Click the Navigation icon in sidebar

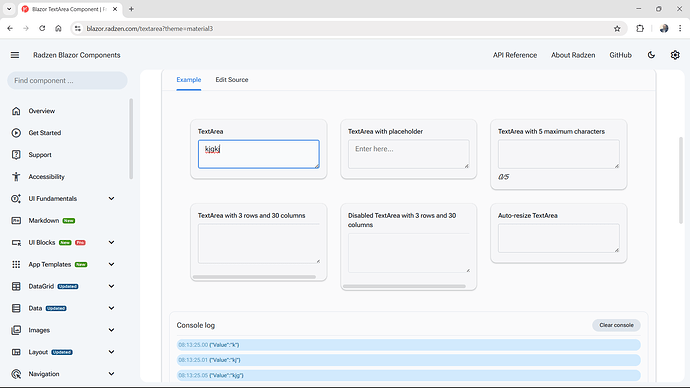click(x=16, y=374)
